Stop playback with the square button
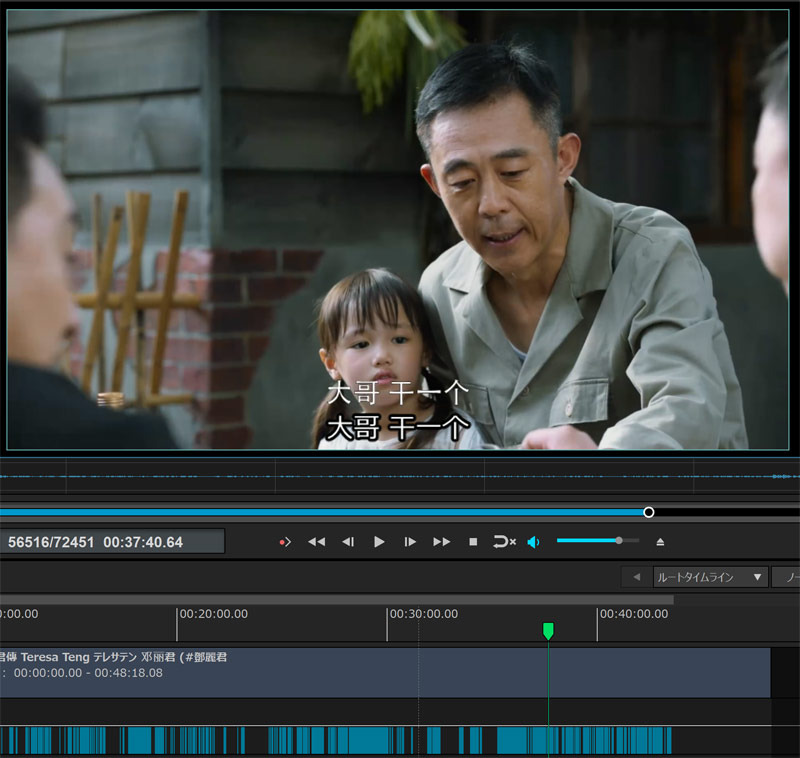 [473, 542]
